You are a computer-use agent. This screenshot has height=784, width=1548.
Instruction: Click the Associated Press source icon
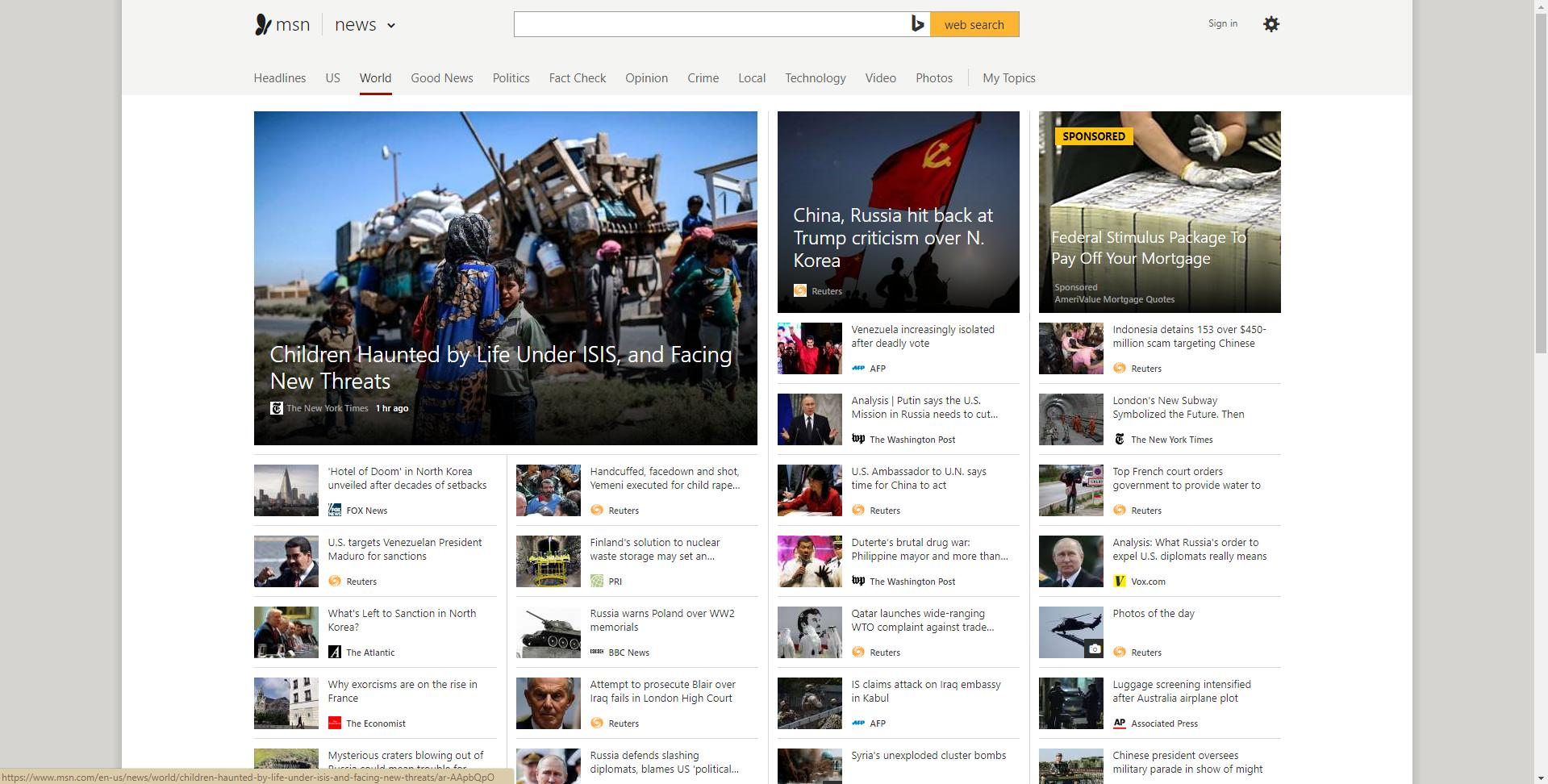pos(1120,723)
